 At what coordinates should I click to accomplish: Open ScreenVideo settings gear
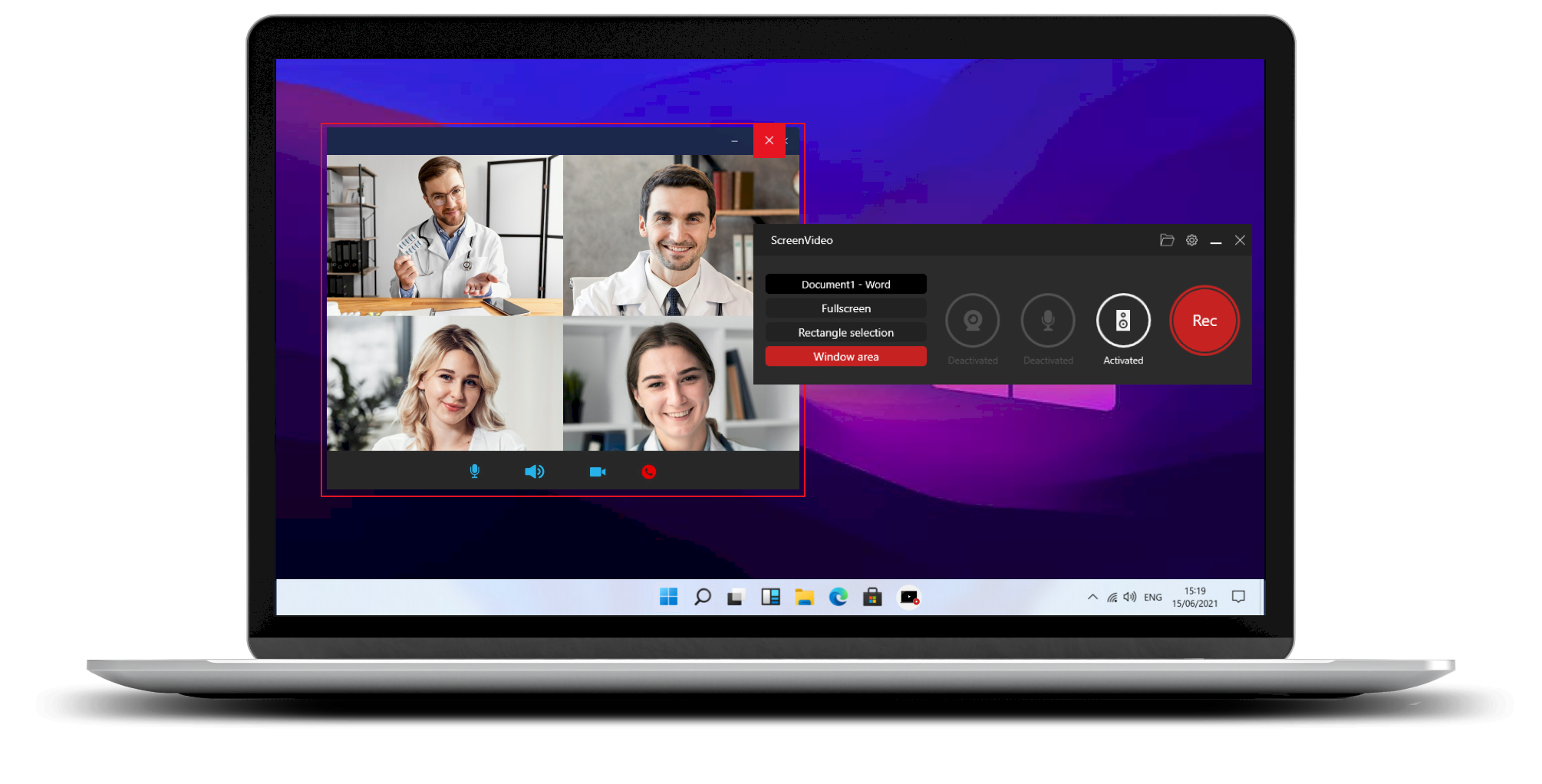(1191, 240)
